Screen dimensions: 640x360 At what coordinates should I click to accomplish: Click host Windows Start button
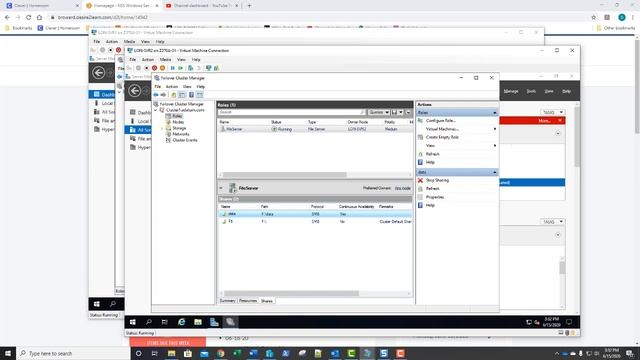coord(8,353)
